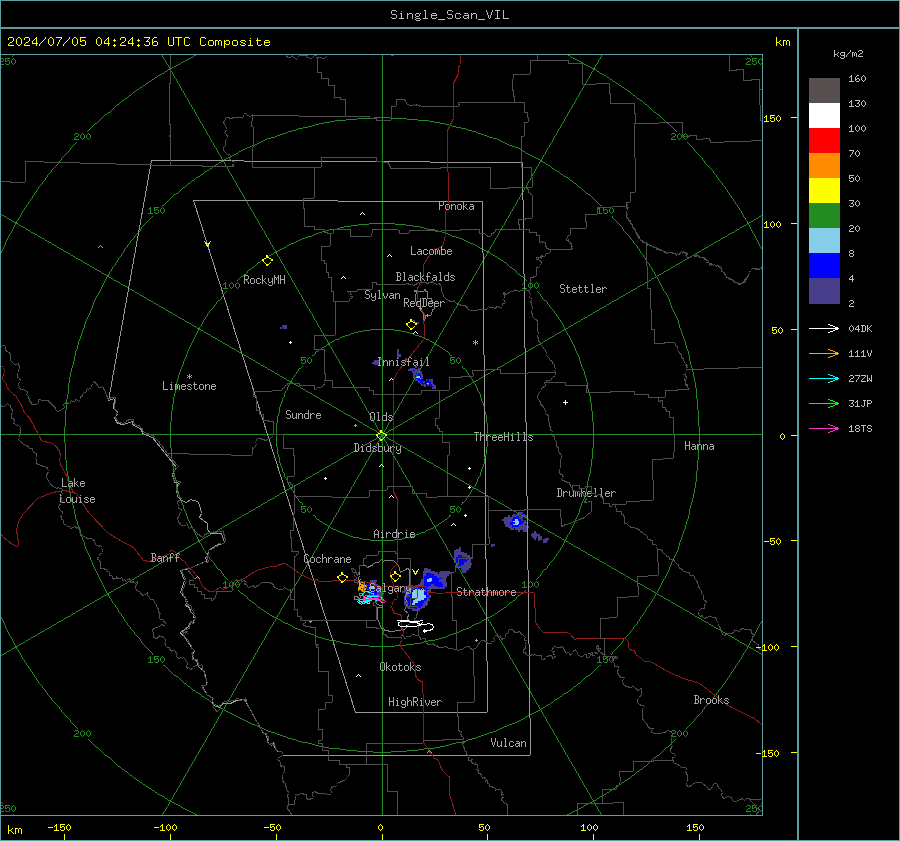900x841 pixels.
Task: Select the yellow diamond marker below RedDeer
Action: tap(412, 325)
